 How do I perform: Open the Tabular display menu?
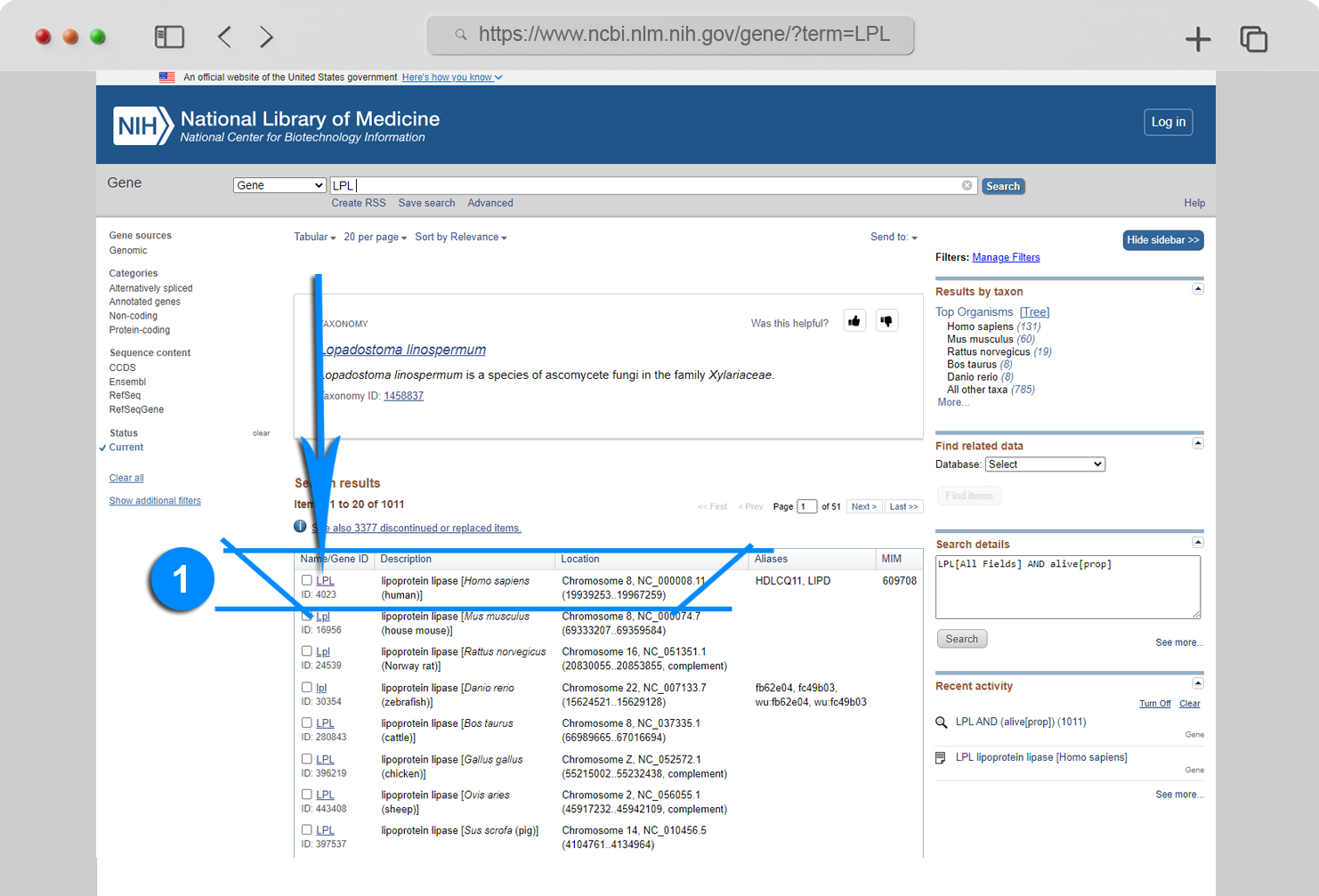[315, 237]
